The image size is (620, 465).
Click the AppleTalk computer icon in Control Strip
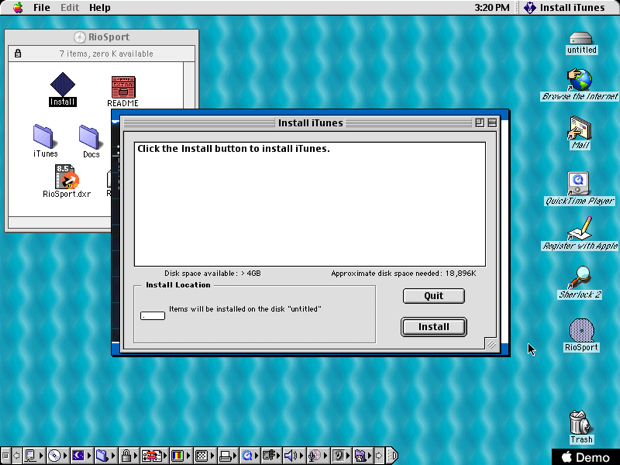tap(30, 456)
